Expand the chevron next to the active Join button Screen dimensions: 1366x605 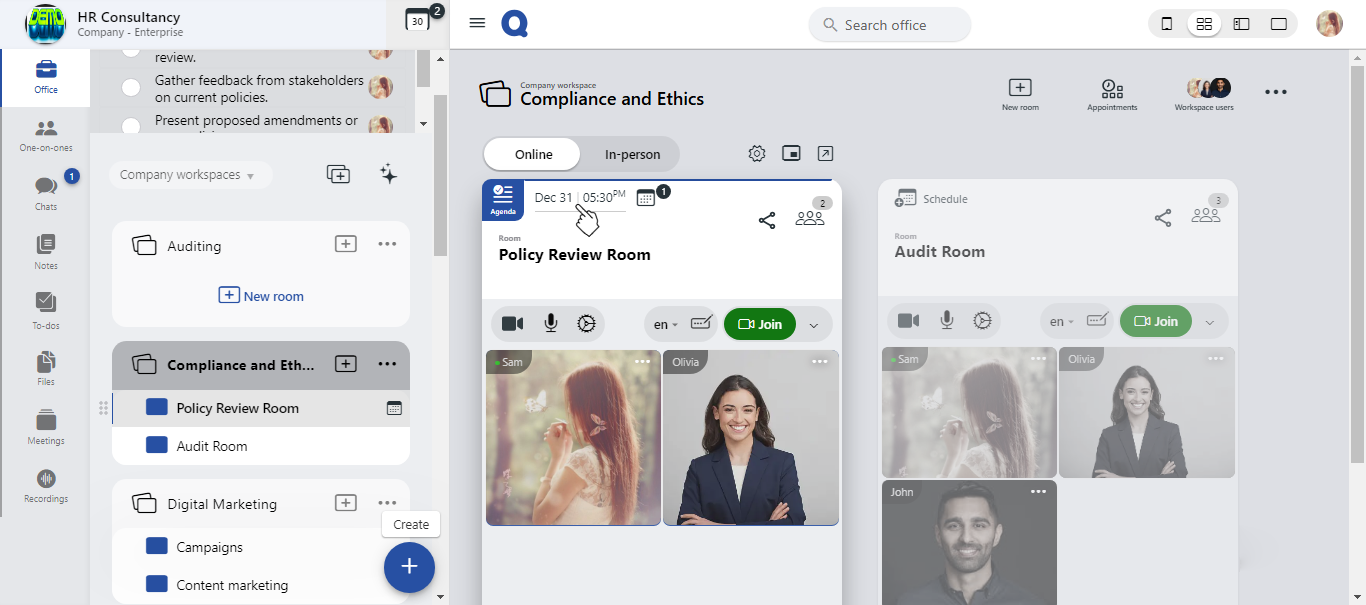click(x=813, y=325)
